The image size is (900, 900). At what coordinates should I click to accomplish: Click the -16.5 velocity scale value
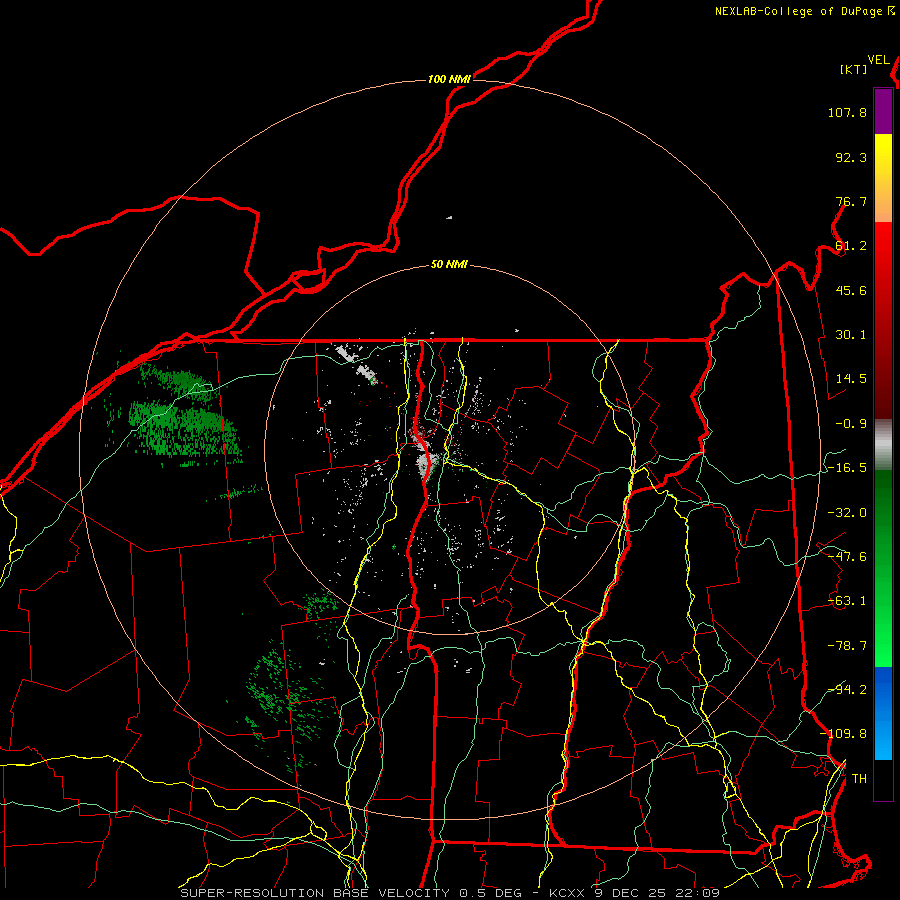847,468
